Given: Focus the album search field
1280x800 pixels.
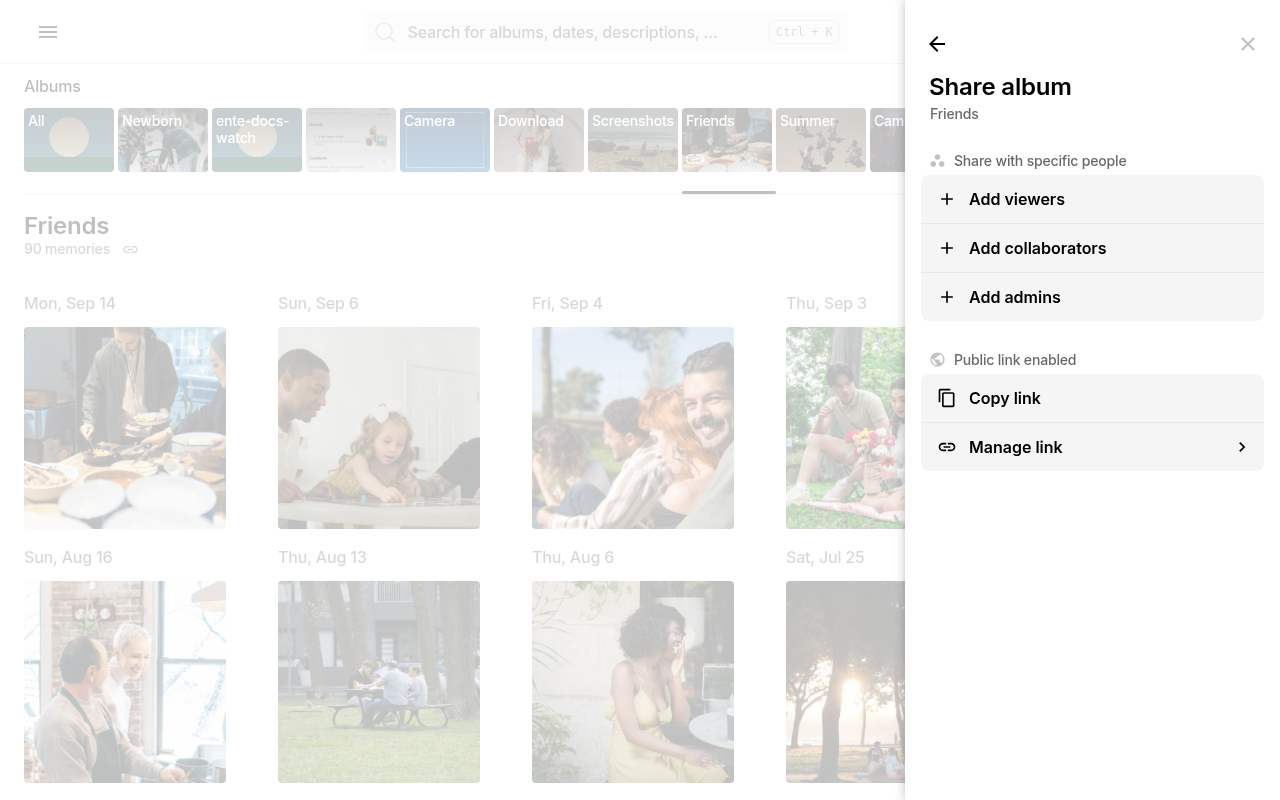Looking at the screenshot, I should pos(606,32).
